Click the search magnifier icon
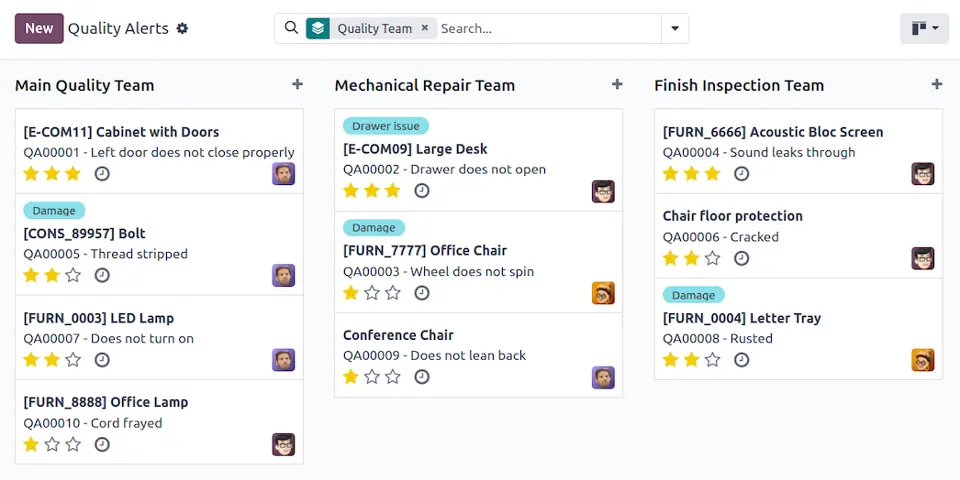Viewport: 960px width, 480px height. point(291,28)
